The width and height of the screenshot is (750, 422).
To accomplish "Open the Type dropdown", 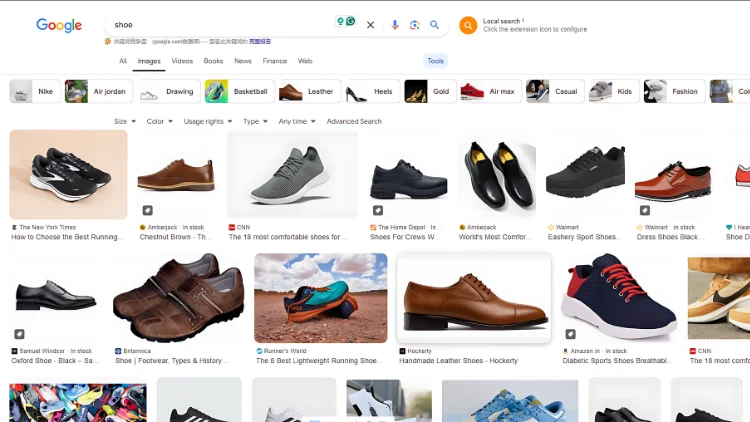I will 255,122.
